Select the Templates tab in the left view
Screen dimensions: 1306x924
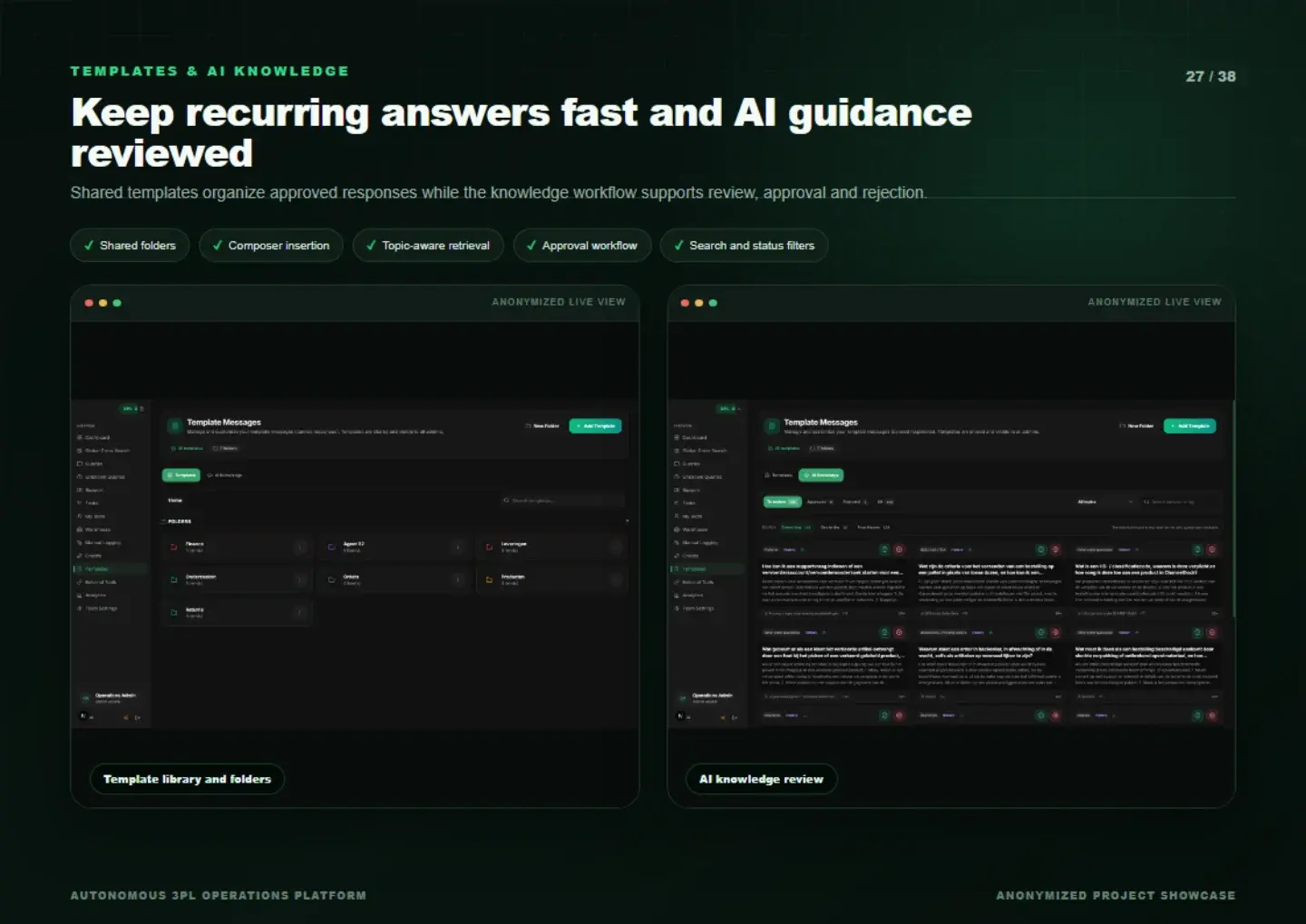click(181, 475)
